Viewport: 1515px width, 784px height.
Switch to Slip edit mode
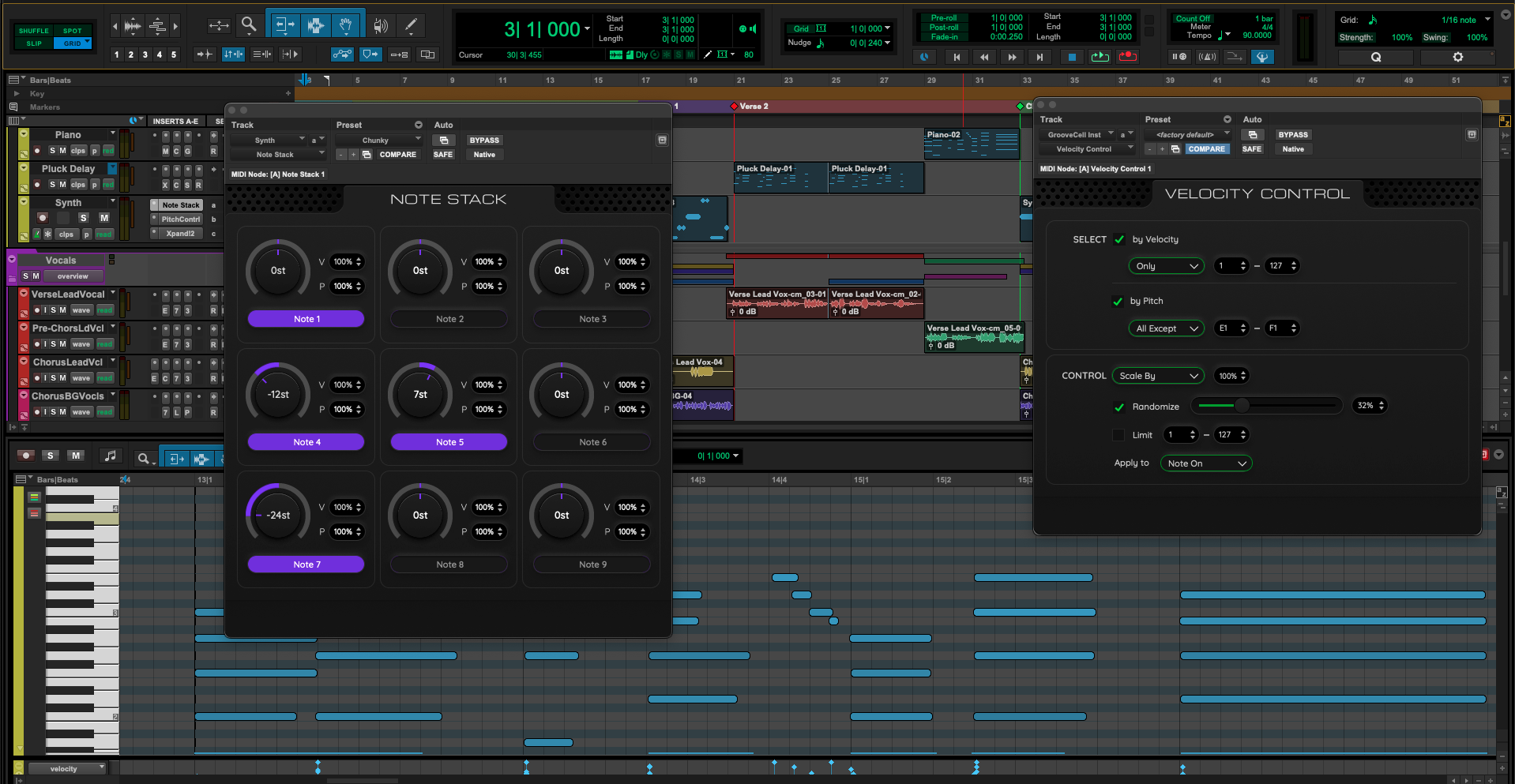pos(34,43)
